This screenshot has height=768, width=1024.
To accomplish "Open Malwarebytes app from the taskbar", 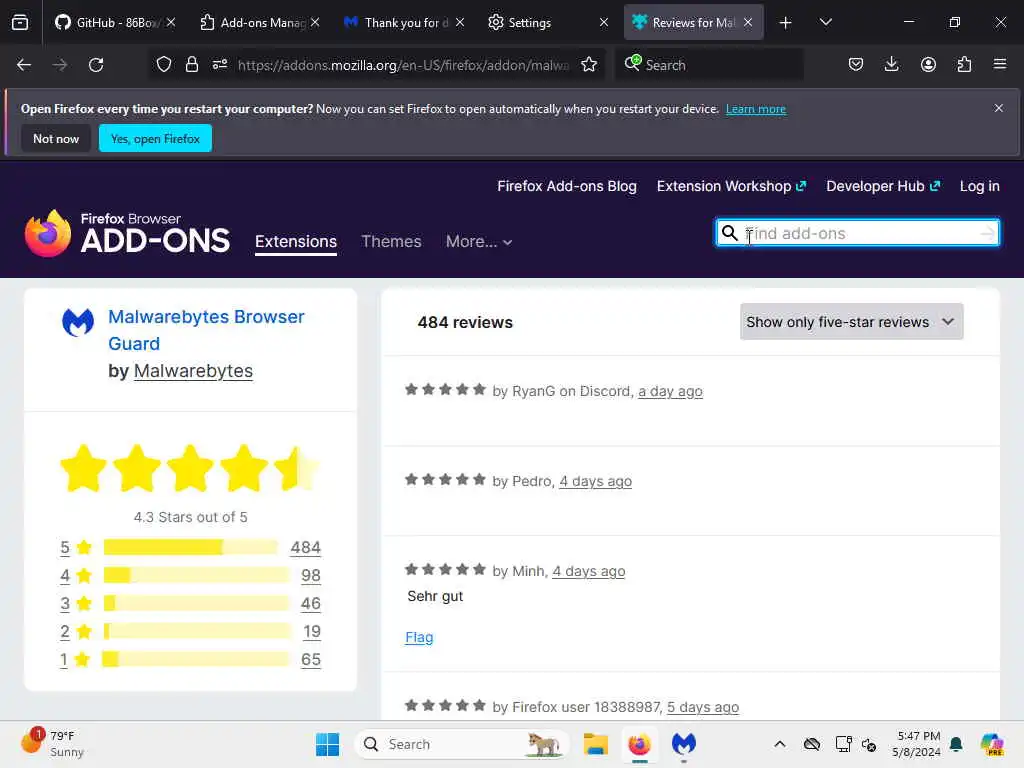I will 683,744.
